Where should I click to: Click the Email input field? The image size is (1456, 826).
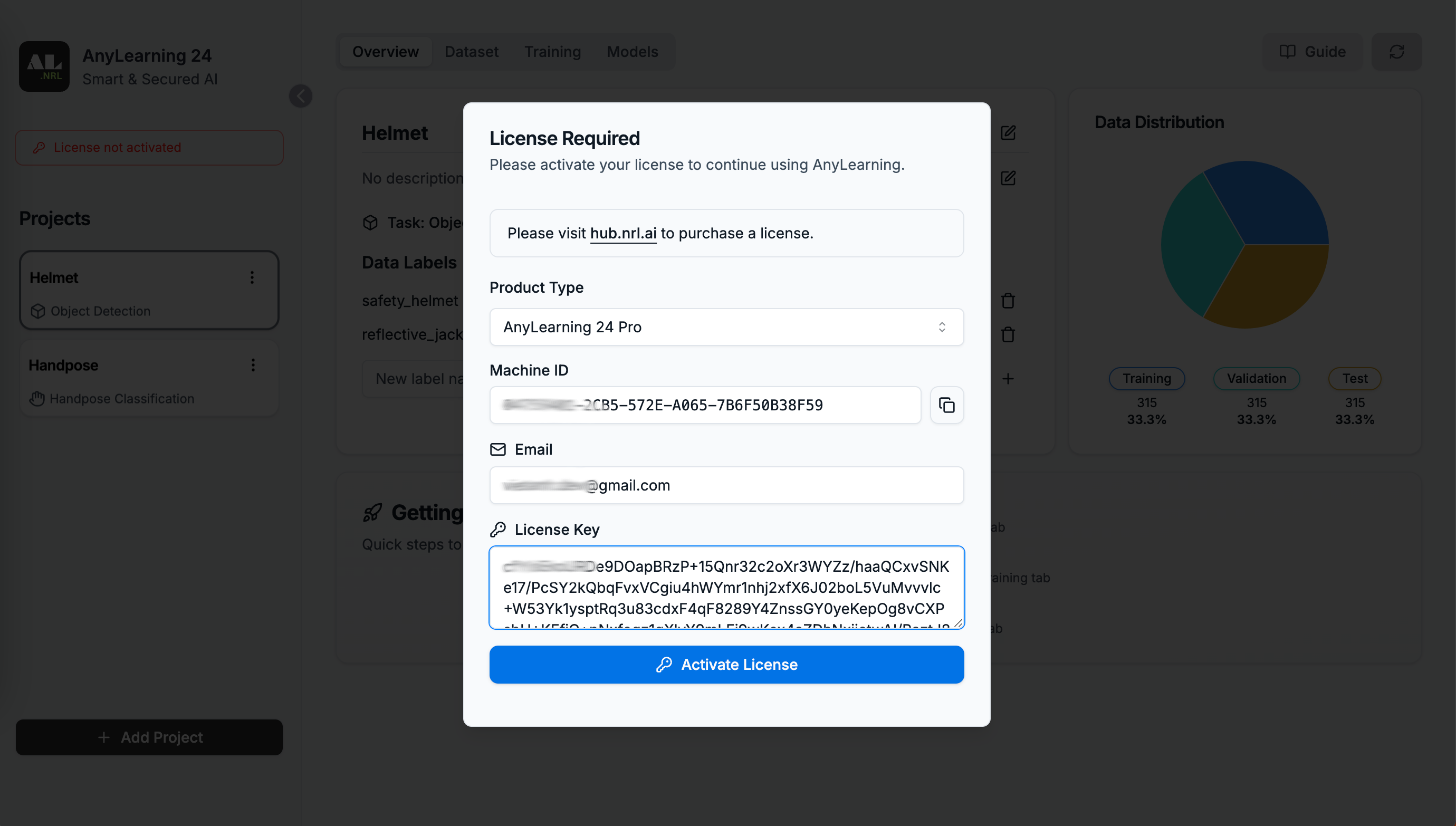coord(726,485)
